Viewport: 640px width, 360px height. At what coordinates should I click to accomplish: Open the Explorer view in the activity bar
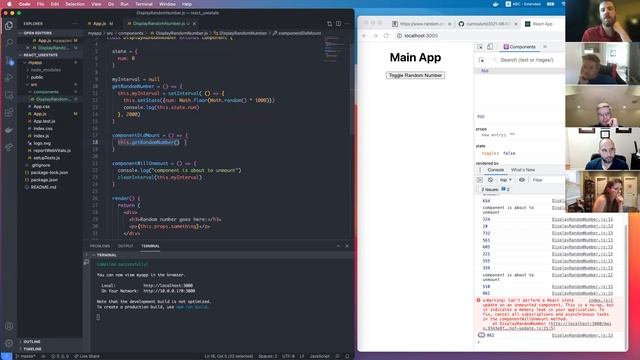(x=9, y=25)
